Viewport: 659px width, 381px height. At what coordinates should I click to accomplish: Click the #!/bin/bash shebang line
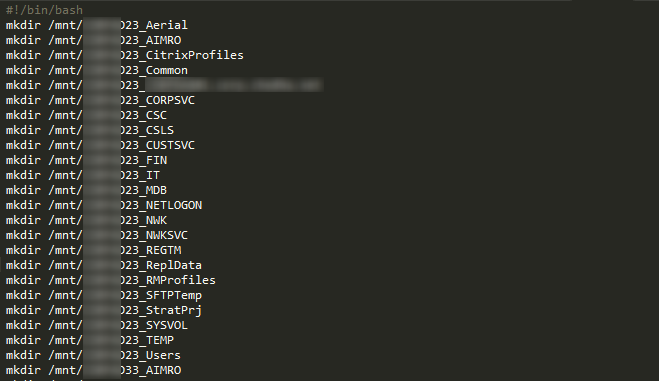[44, 10]
